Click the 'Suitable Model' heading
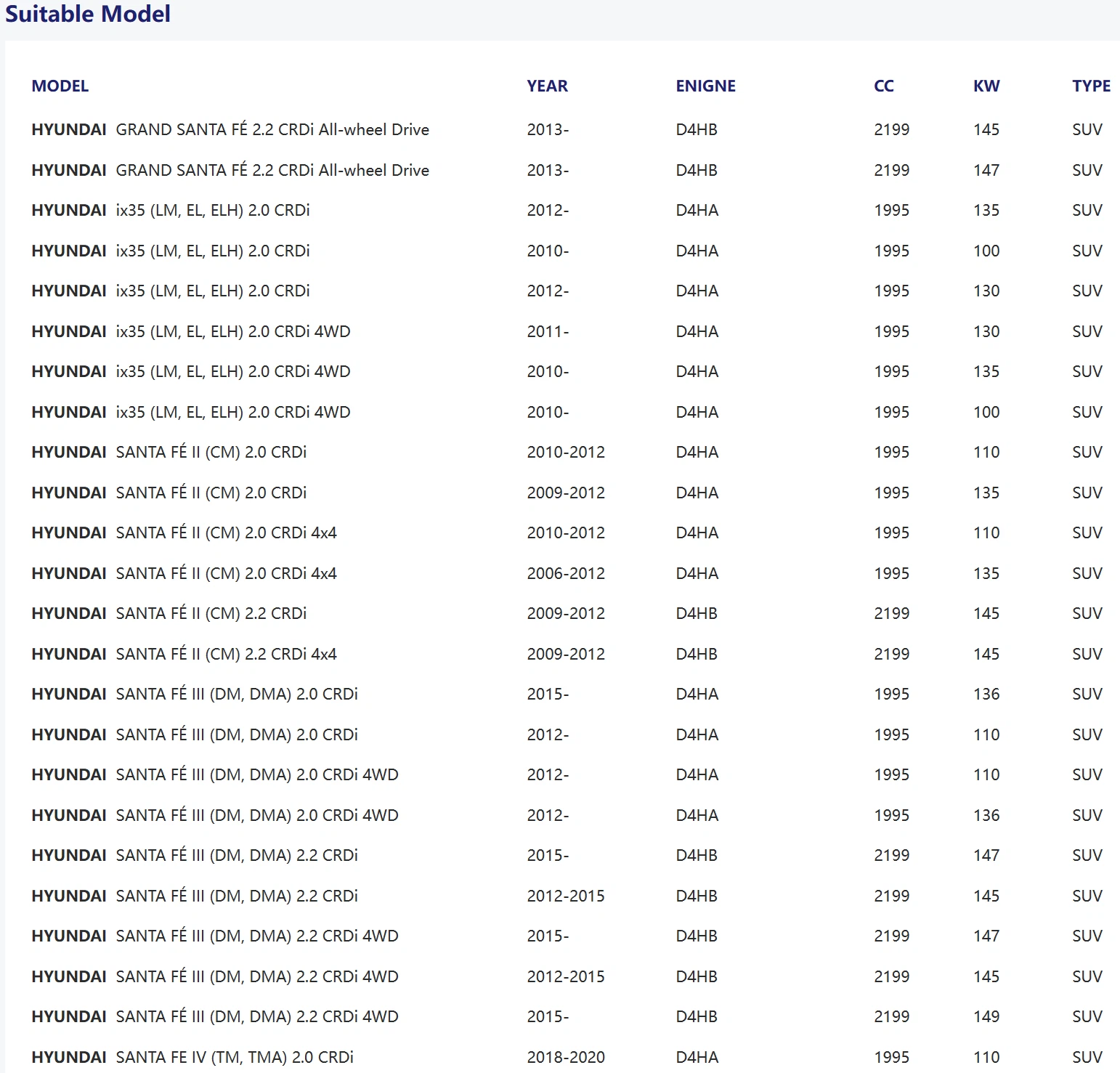 88,14
